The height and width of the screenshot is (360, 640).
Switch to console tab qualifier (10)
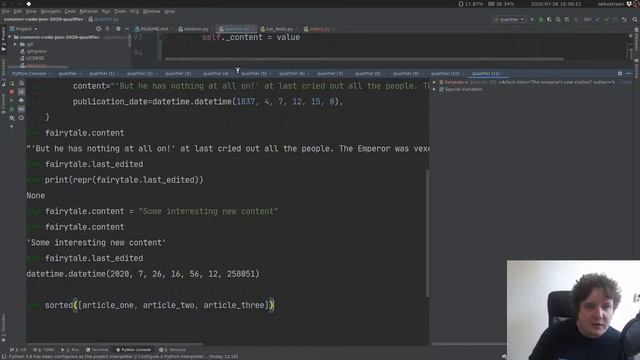(x=445, y=73)
